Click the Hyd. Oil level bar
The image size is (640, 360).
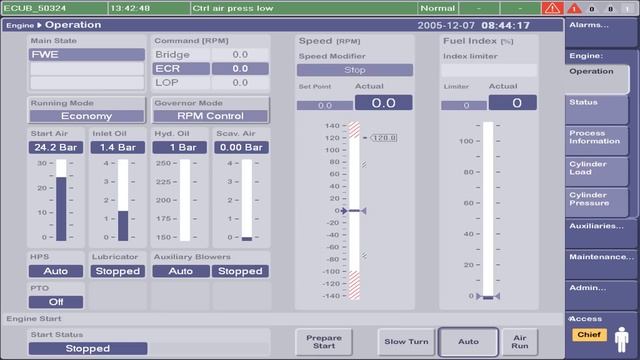click(x=185, y=200)
